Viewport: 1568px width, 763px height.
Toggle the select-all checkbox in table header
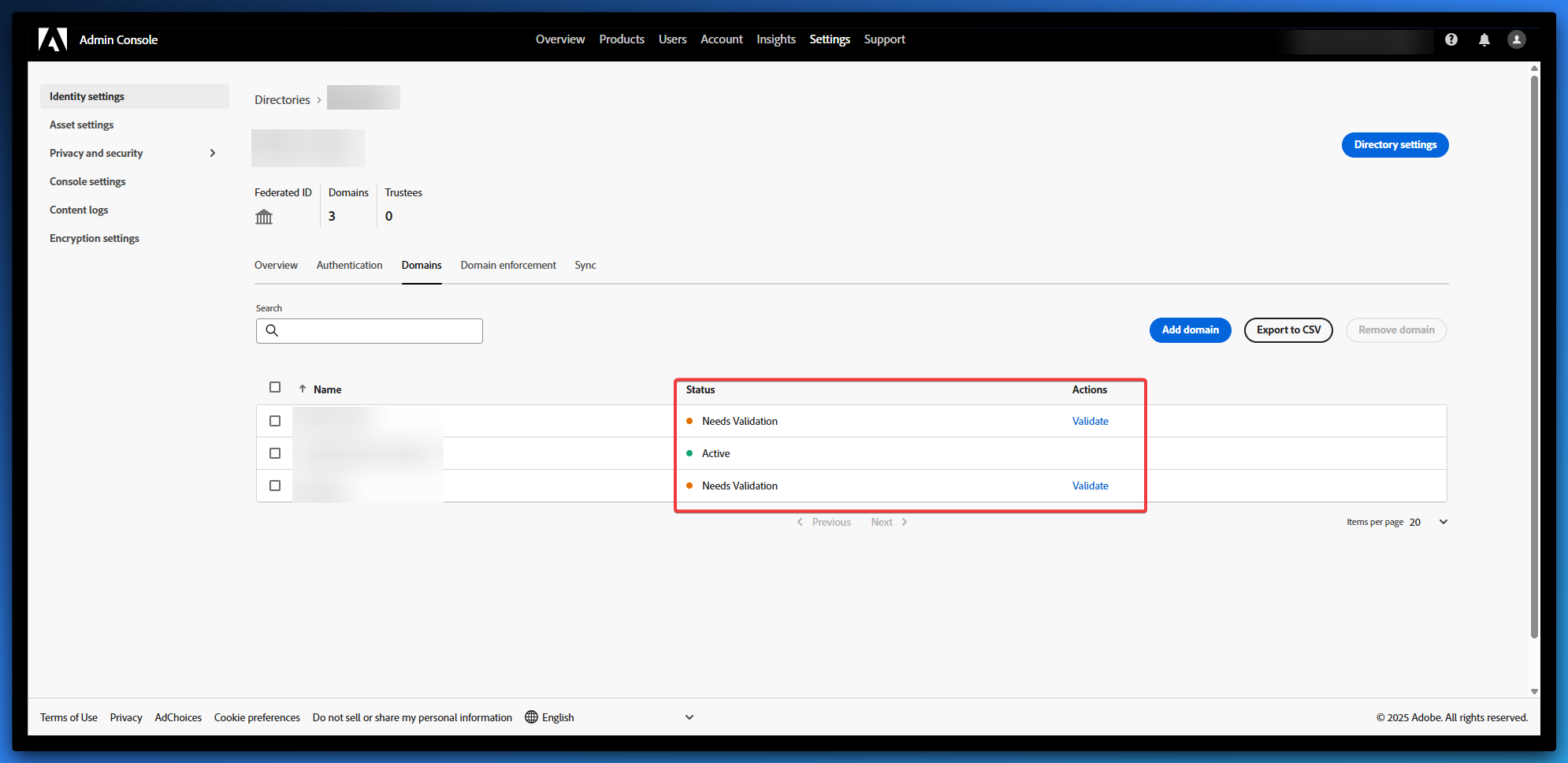point(275,387)
